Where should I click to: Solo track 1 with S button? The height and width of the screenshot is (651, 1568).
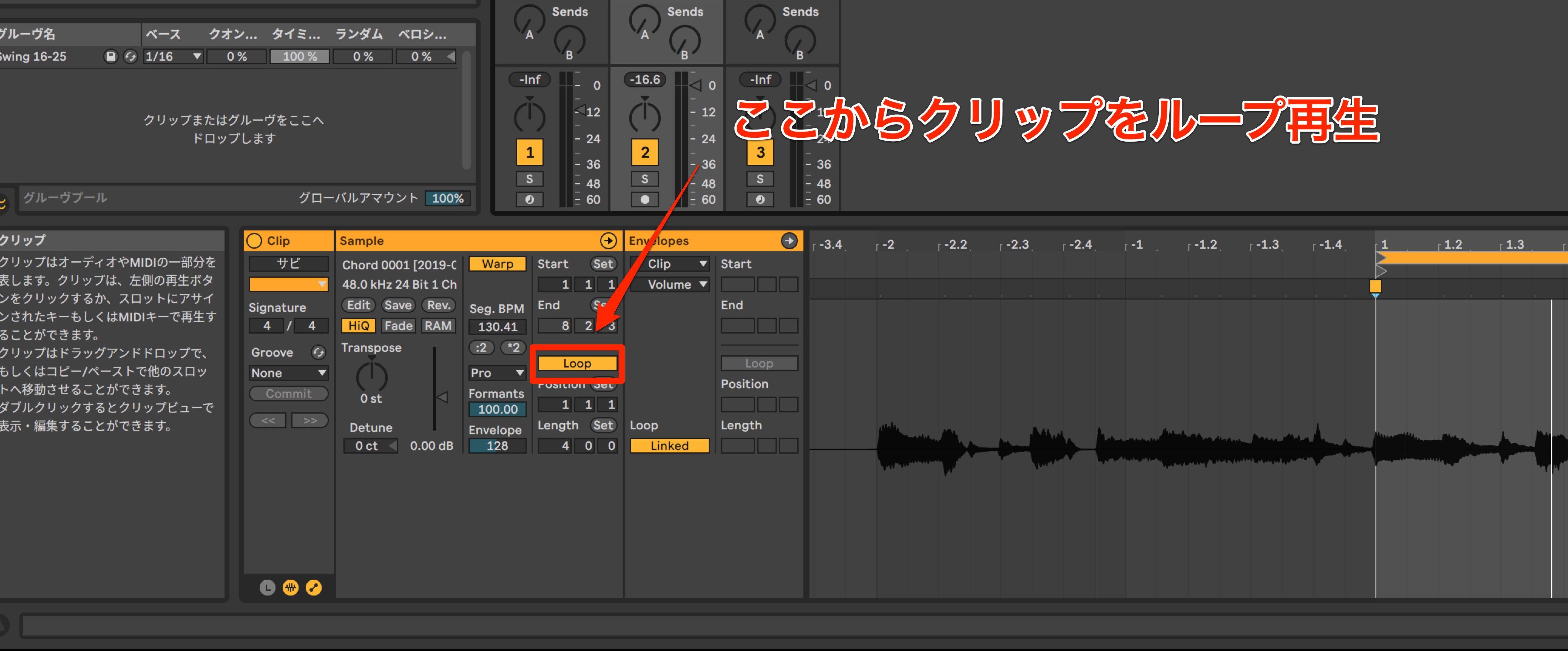pyautogui.click(x=529, y=179)
